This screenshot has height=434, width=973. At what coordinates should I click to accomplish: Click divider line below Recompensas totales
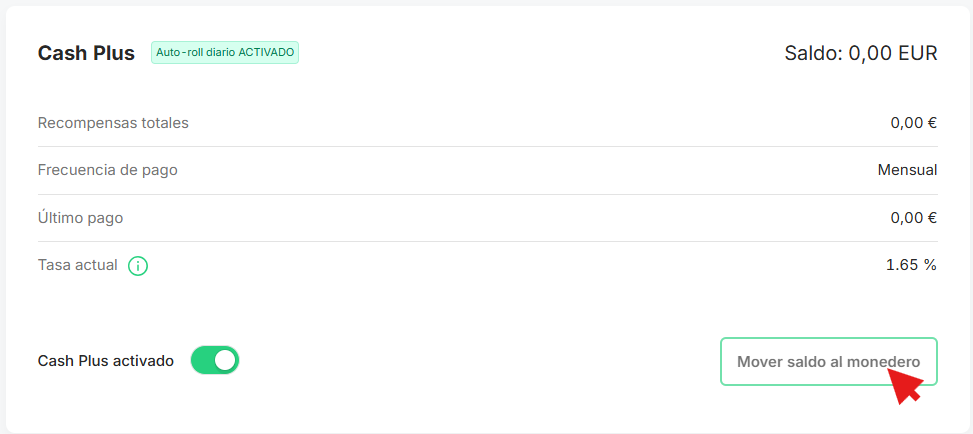[x=488, y=147]
